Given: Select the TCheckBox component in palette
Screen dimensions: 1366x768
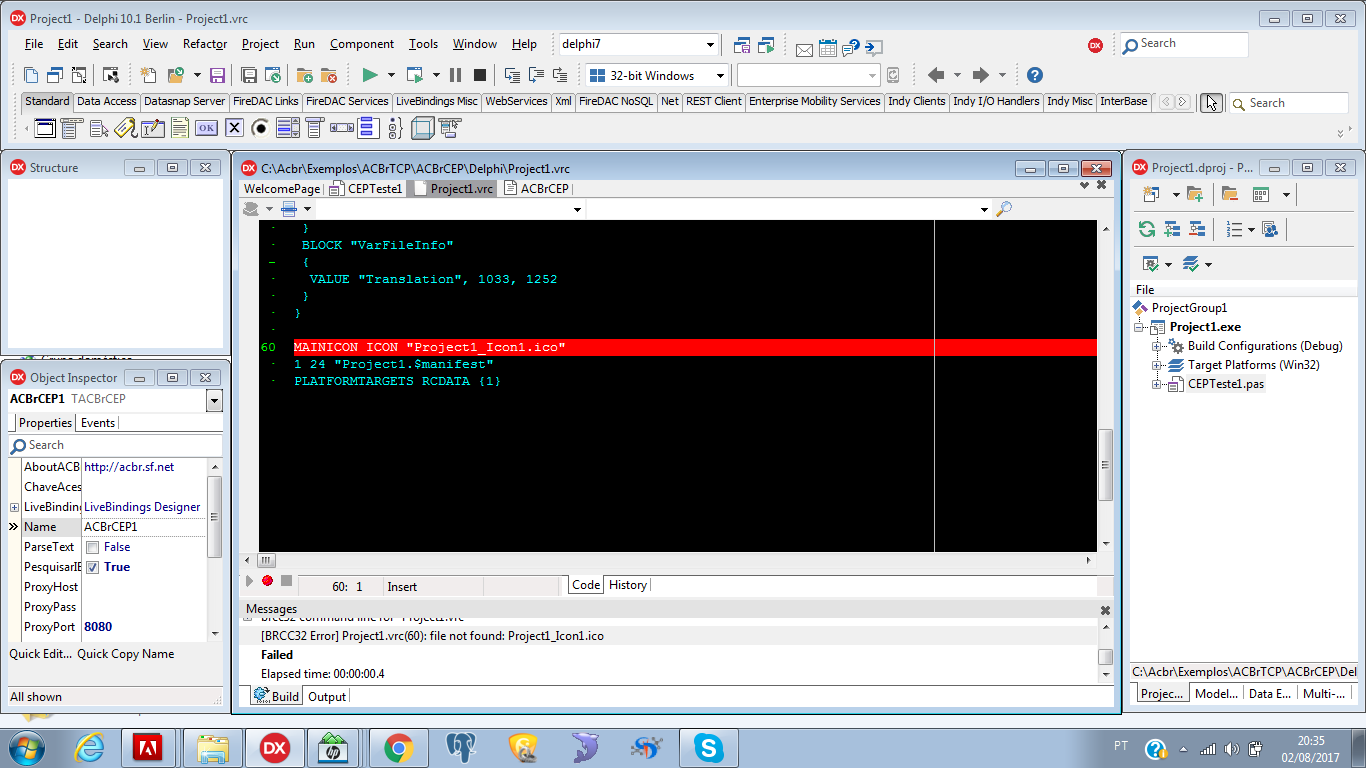Looking at the screenshot, I should click(234, 128).
